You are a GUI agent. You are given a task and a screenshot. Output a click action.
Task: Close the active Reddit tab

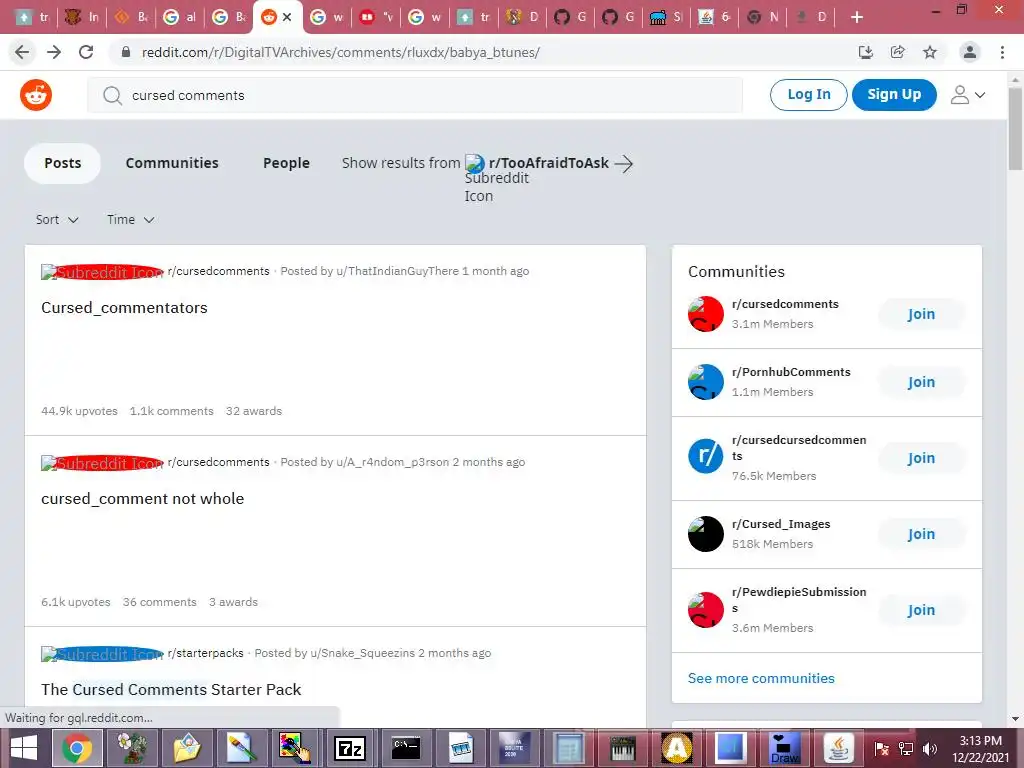point(287,18)
